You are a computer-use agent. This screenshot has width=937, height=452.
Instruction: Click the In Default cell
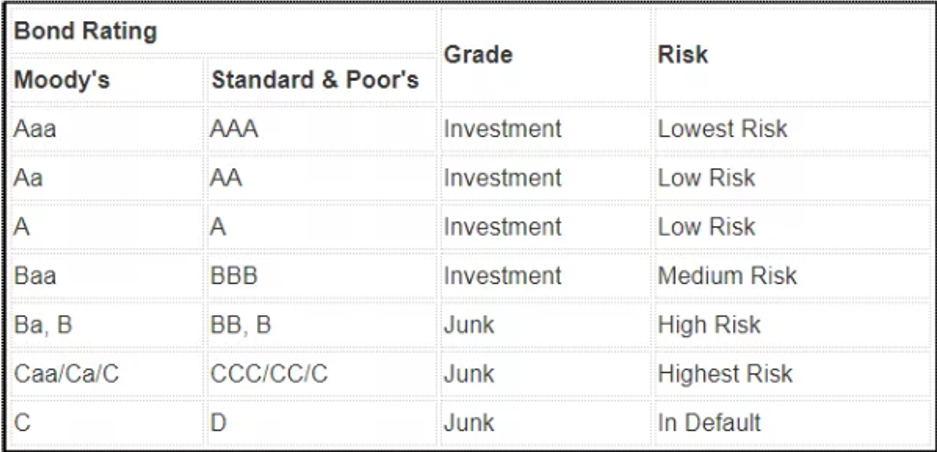(709, 423)
